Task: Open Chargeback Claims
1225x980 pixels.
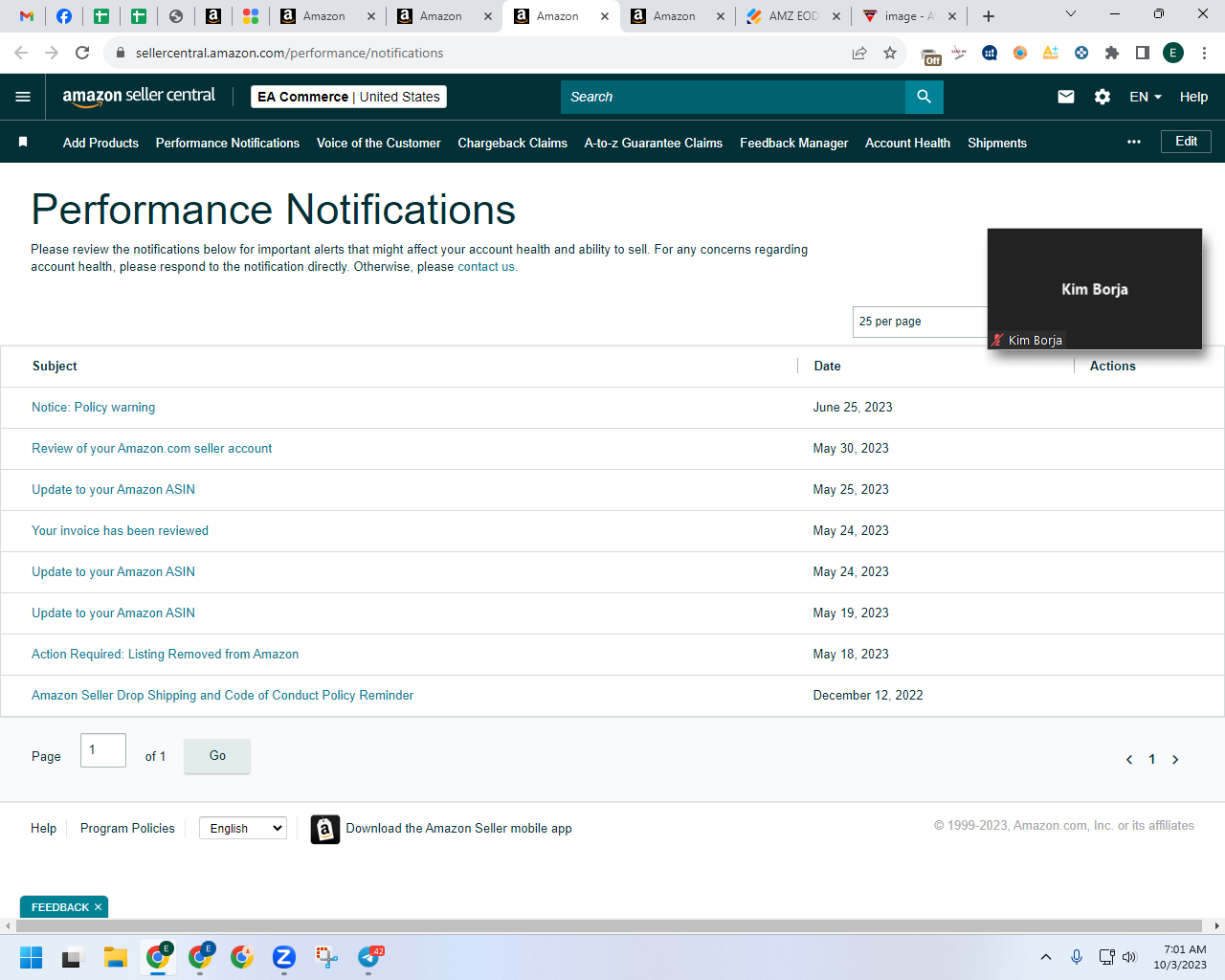Action: coord(513,143)
